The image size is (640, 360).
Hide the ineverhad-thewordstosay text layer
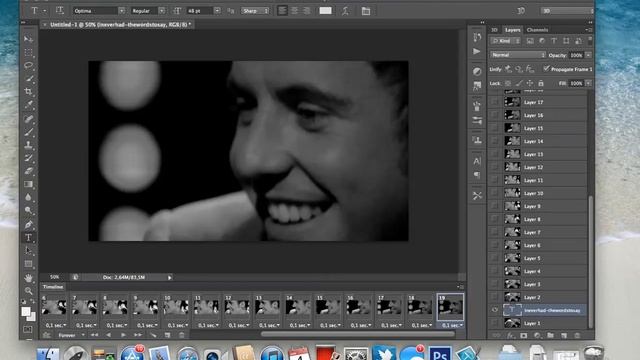click(495, 310)
